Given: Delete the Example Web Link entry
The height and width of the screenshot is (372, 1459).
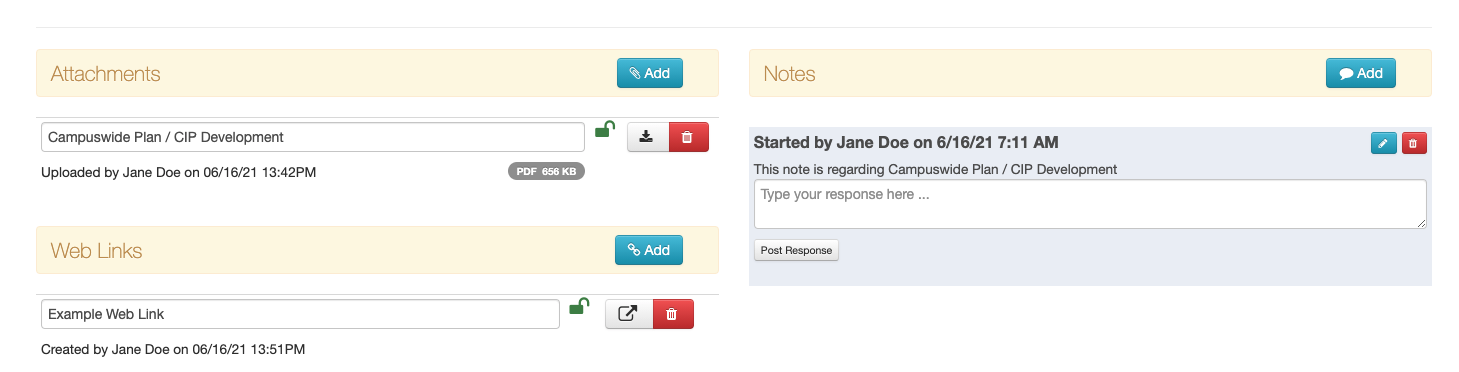Looking at the screenshot, I should [673, 314].
